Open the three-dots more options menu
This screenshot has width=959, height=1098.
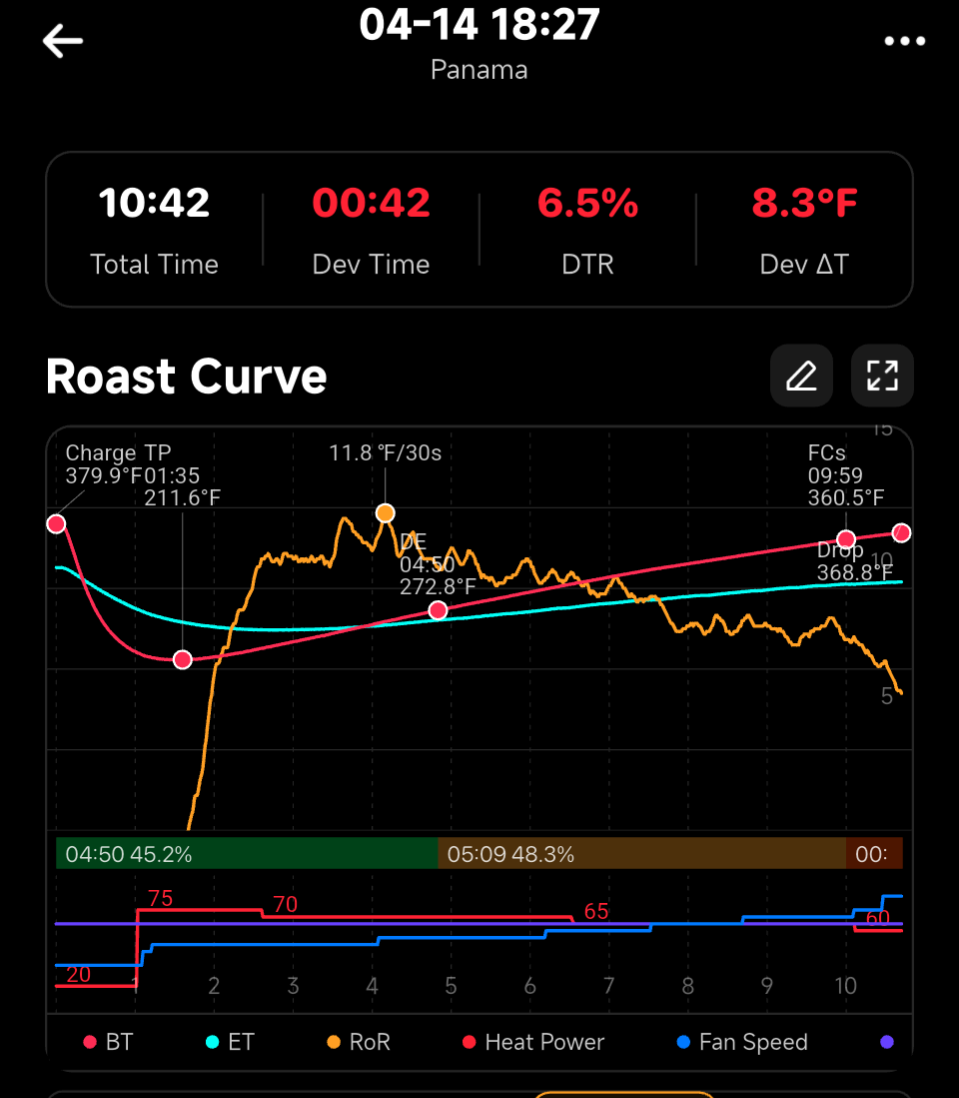click(904, 42)
